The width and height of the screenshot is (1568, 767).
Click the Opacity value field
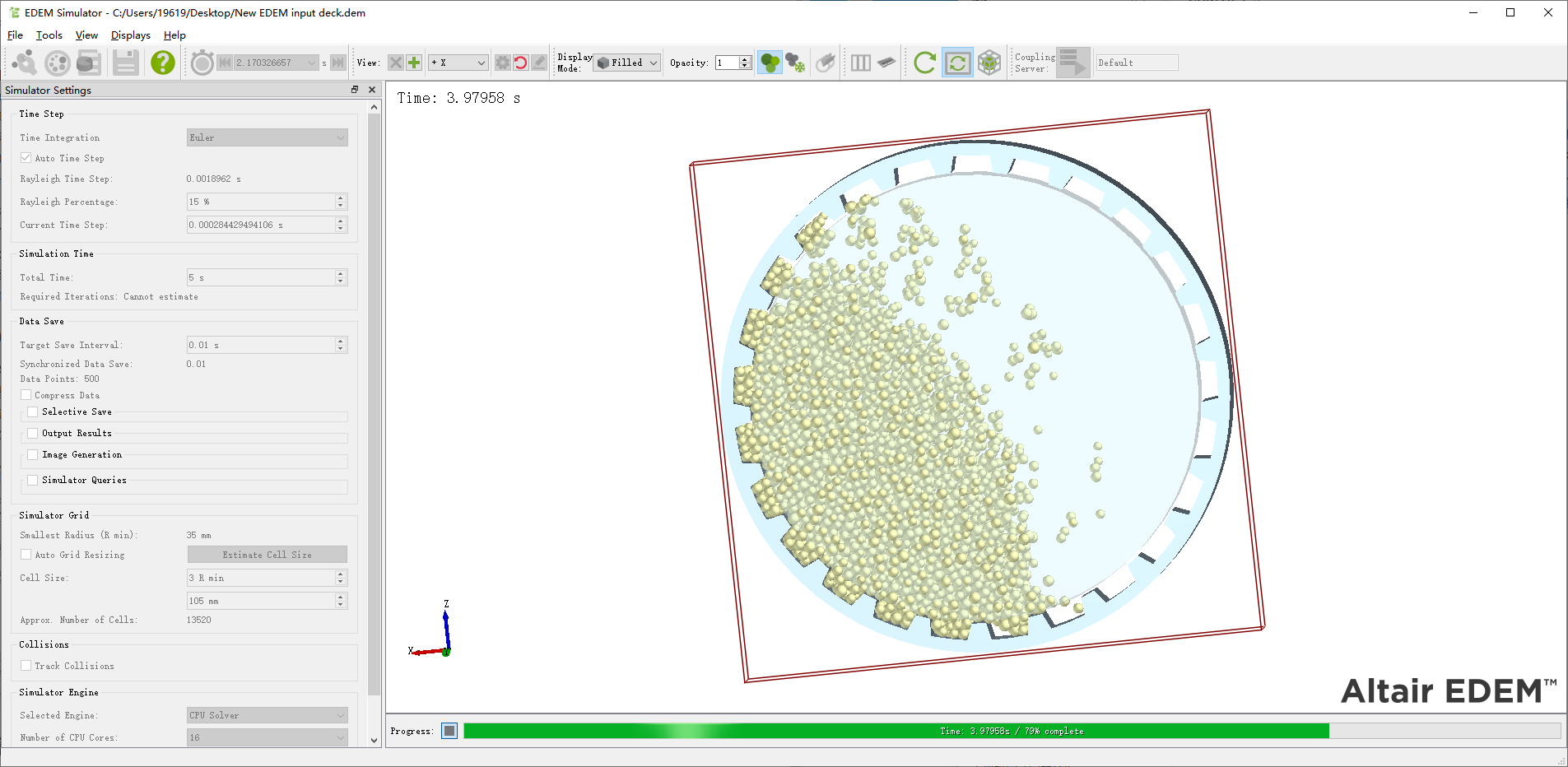click(727, 63)
